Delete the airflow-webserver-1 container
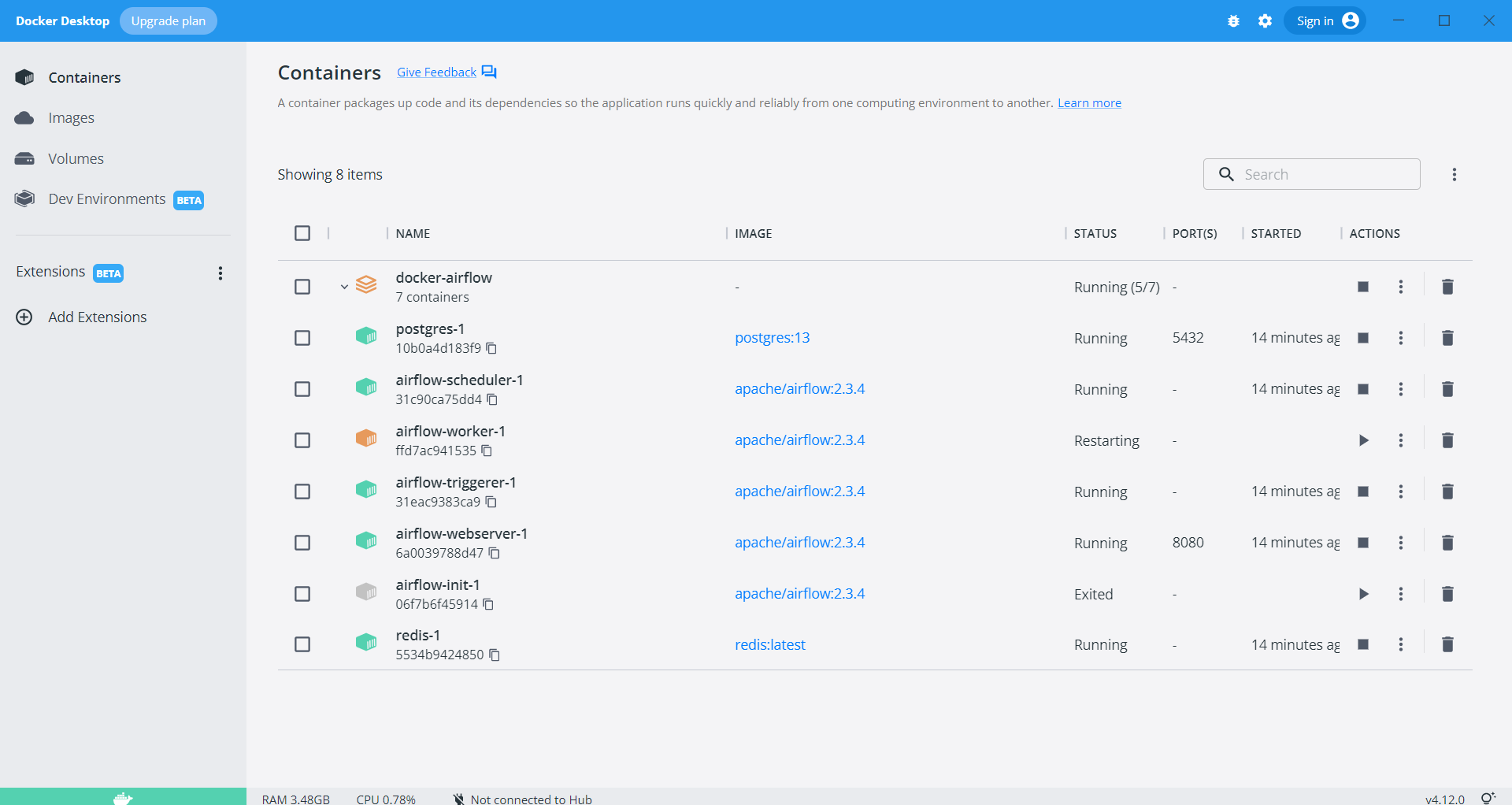The image size is (1512, 805). pos(1447,543)
